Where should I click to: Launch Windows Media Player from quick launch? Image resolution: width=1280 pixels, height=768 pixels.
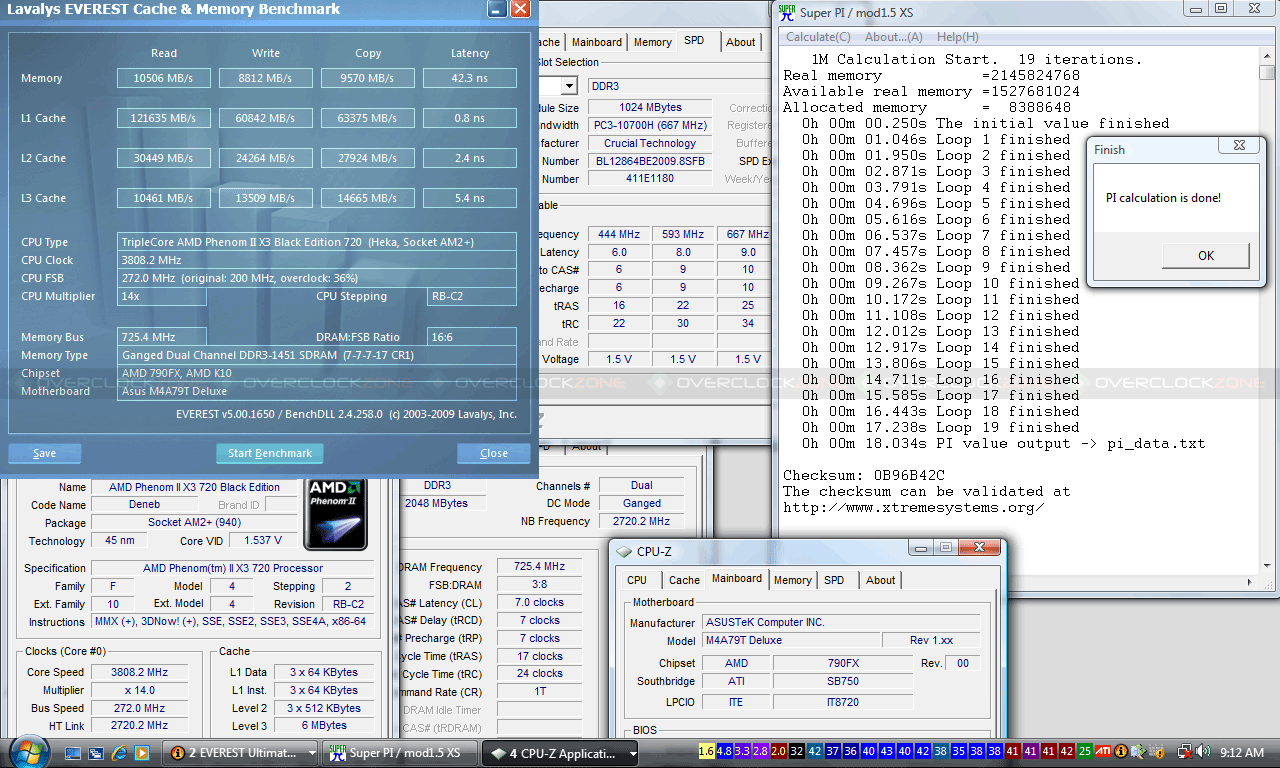click(x=142, y=752)
